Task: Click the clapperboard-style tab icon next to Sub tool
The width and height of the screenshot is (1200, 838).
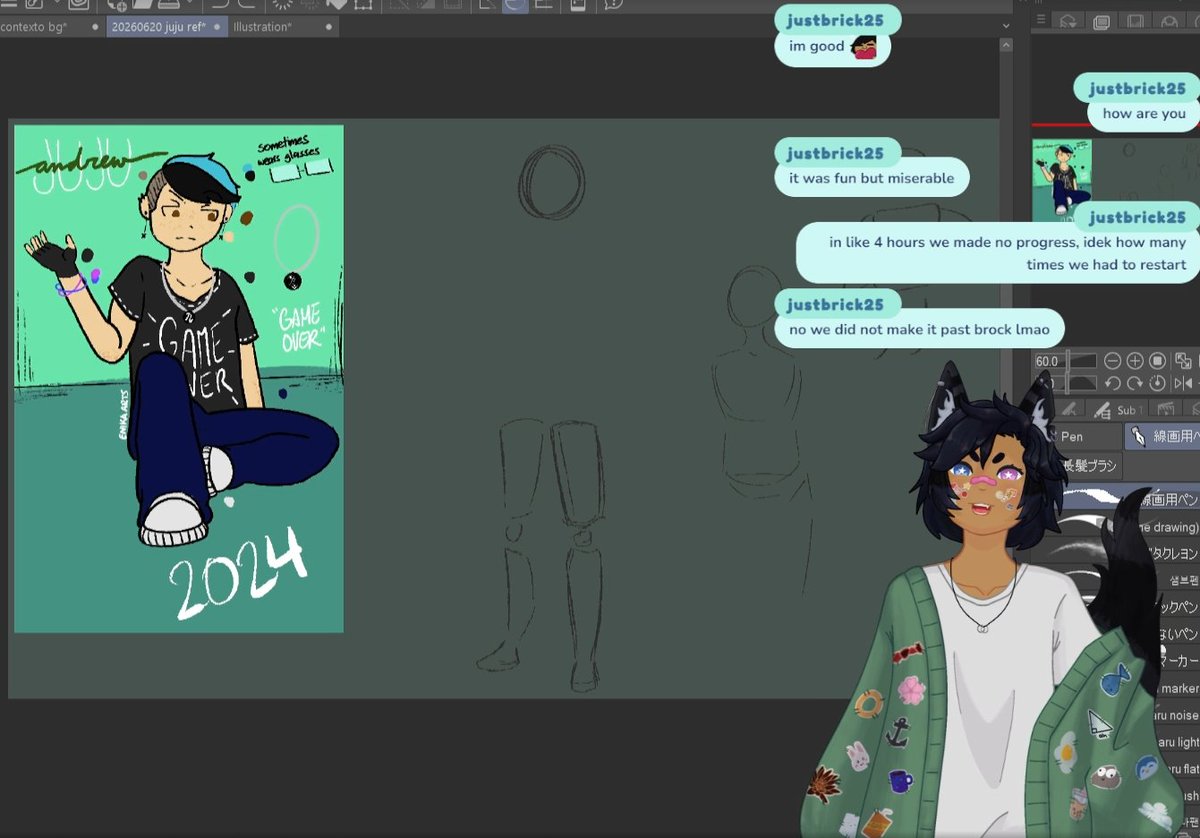Action: click(x=1165, y=408)
